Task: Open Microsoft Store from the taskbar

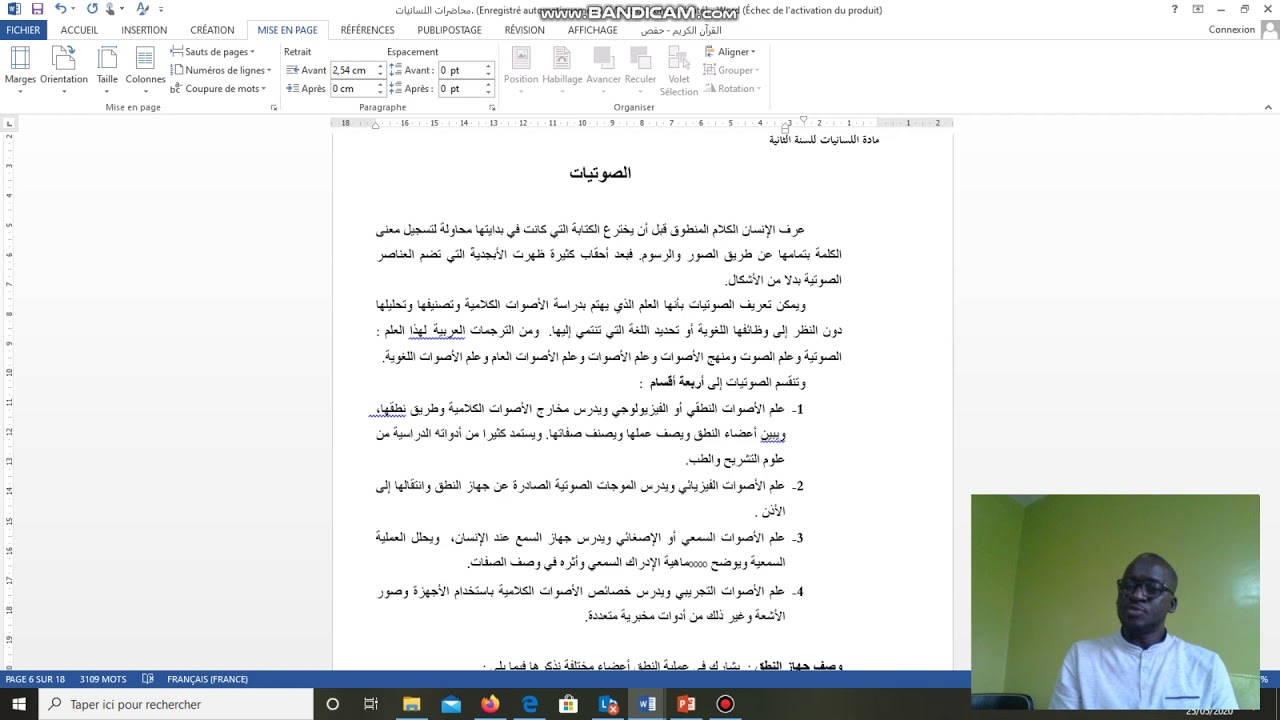Action: pyautogui.click(x=568, y=704)
